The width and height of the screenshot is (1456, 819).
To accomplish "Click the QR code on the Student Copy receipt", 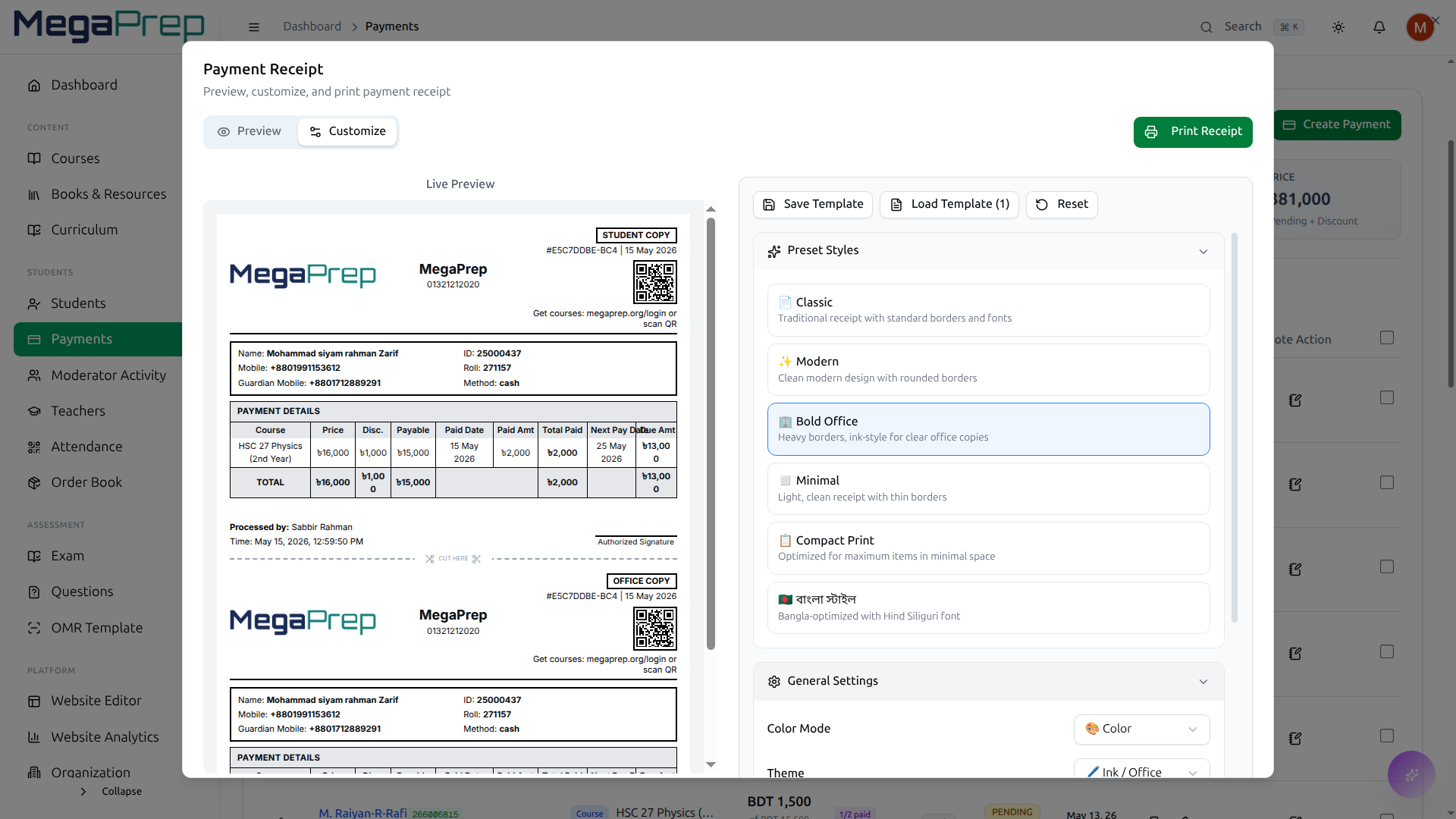I will (x=655, y=282).
